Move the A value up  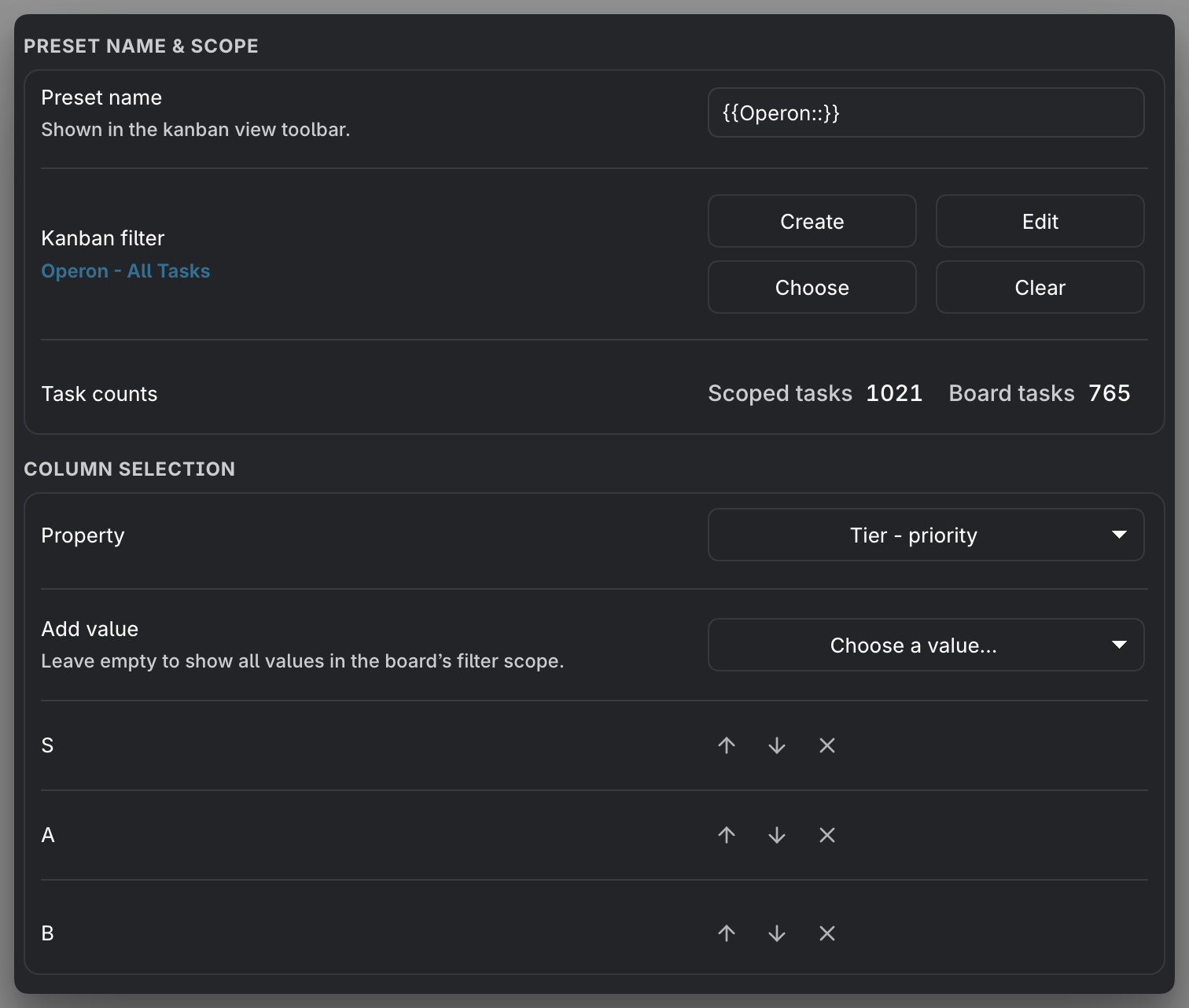pos(727,835)
